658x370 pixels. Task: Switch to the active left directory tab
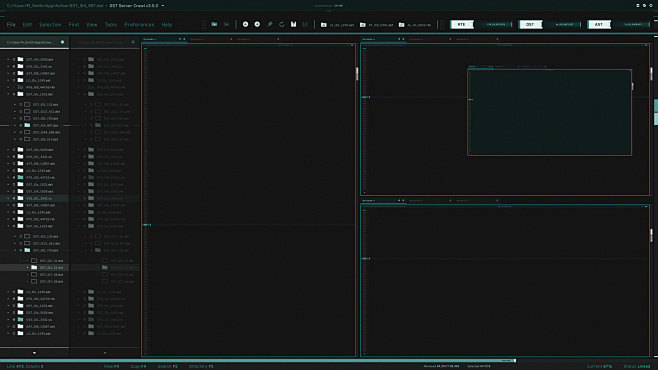coord(34,42)
